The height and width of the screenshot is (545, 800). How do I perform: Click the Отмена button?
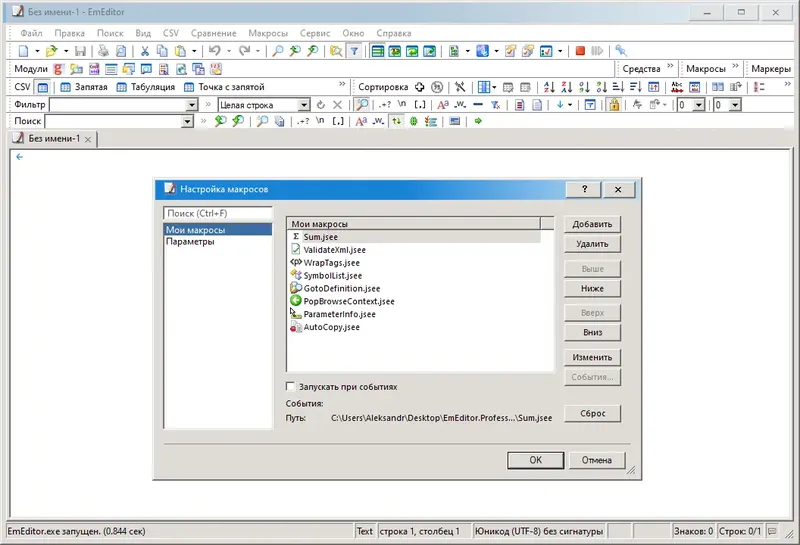596,460
